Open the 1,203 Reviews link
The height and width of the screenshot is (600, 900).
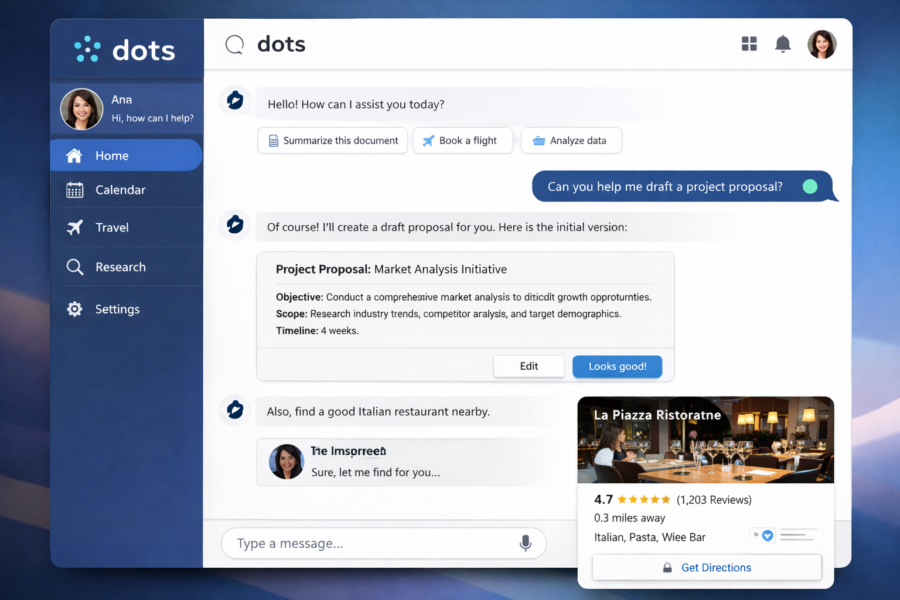(714, 500)
